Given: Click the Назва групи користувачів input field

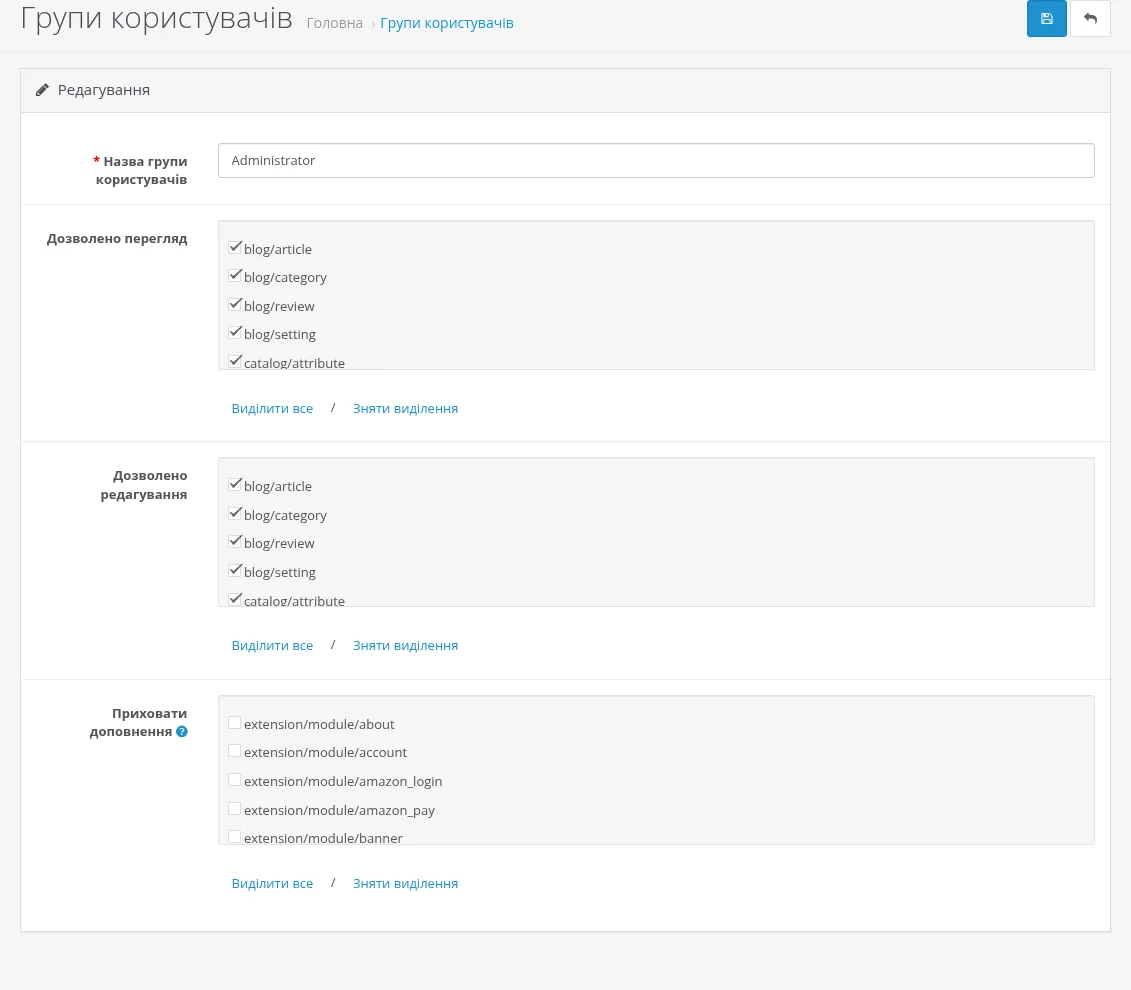Looking at the screenshot, I should tap(656, 160).
